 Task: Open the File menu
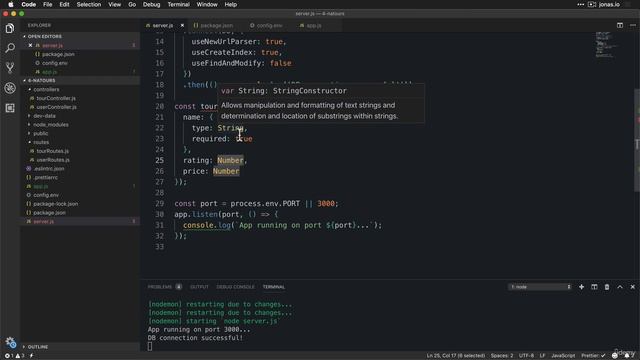[48, 4]
